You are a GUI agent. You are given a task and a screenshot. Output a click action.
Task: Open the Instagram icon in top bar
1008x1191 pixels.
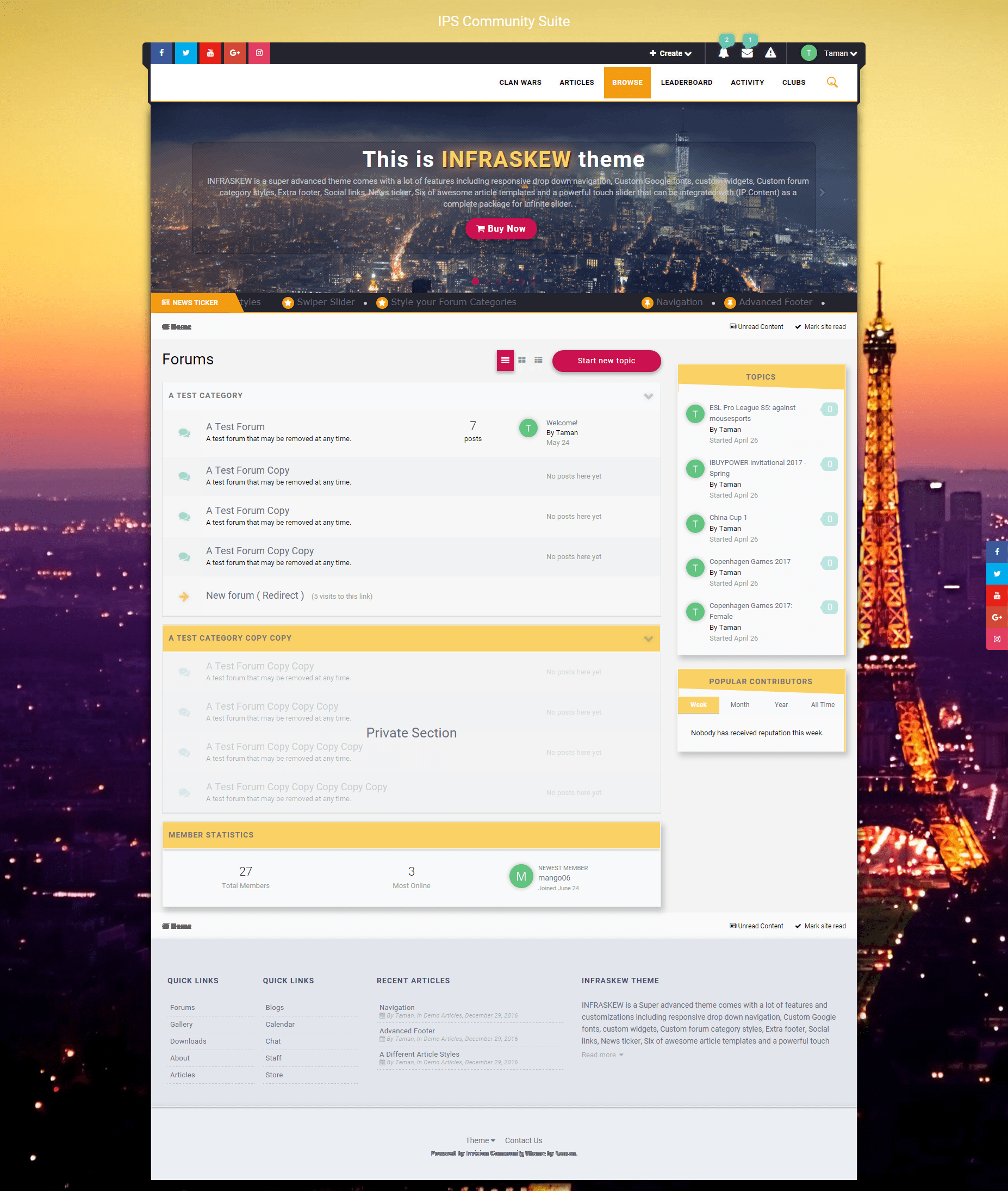click(259, 53)
